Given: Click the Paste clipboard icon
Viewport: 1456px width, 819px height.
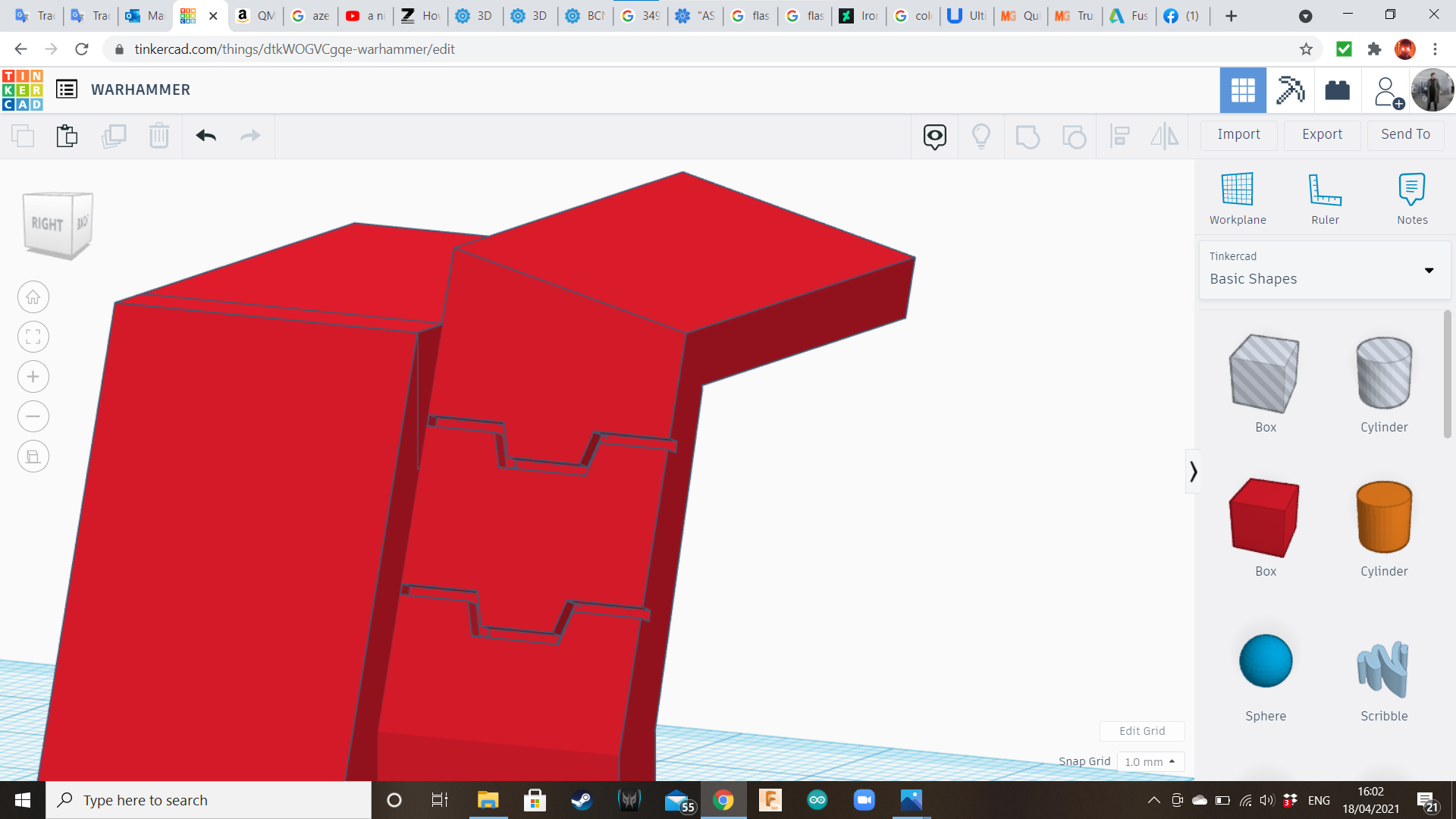Looking at the screenshot, I should 67,136.
